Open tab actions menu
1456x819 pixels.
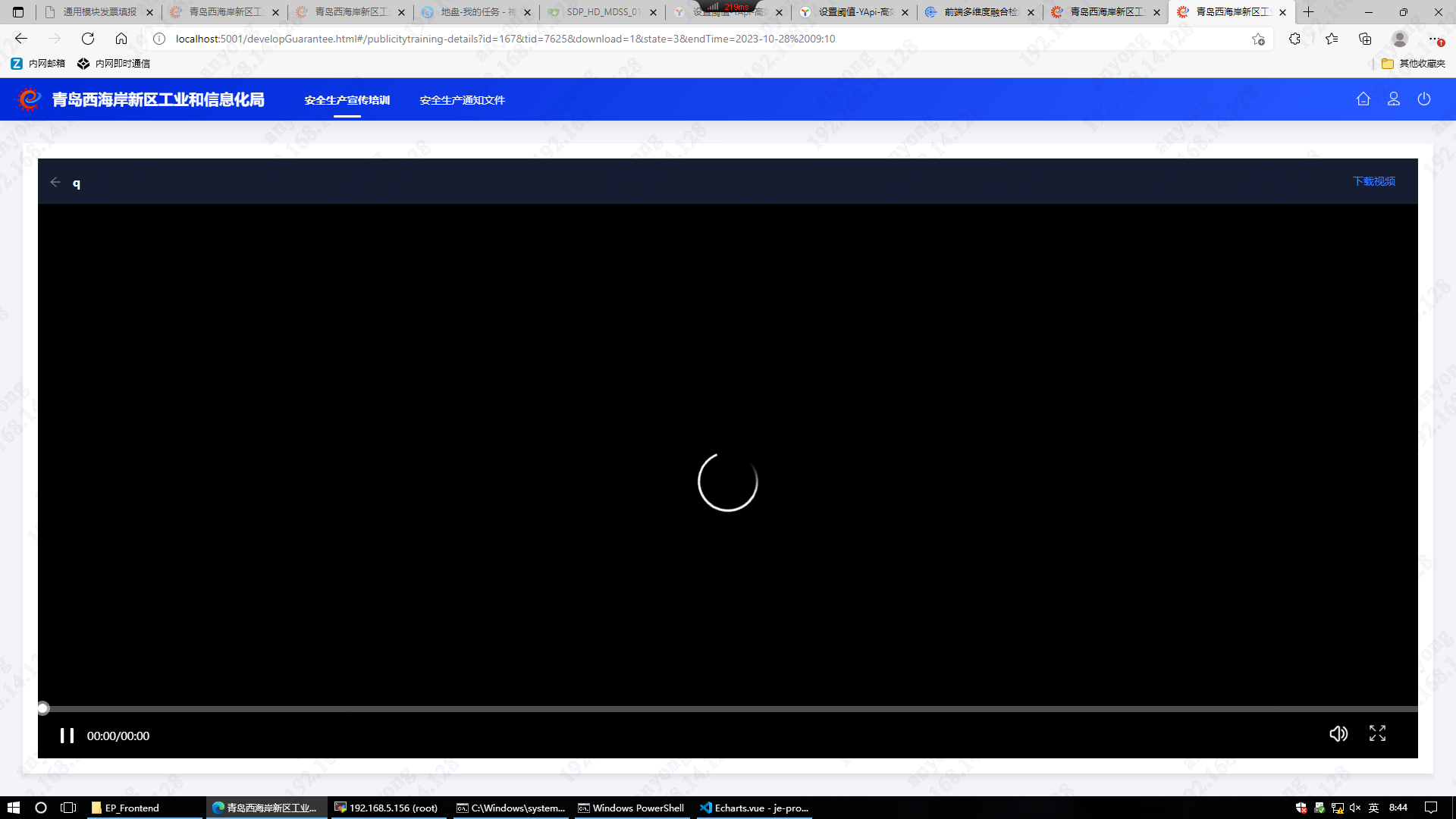(18, 12)
